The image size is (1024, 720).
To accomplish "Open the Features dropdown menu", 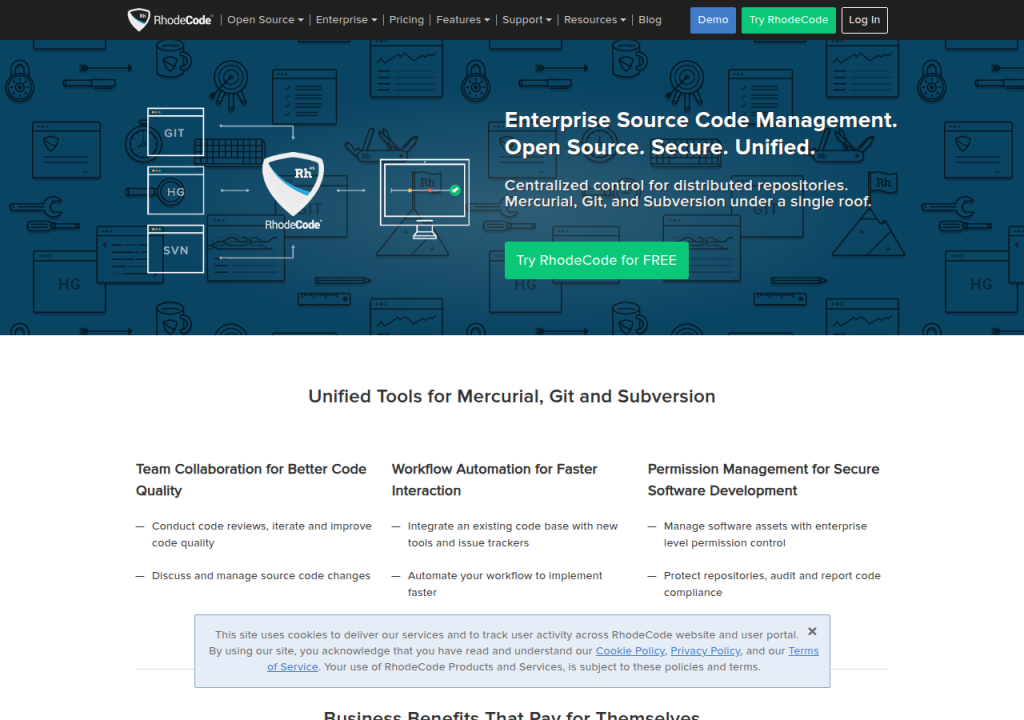I will click(x=462, y=20).
